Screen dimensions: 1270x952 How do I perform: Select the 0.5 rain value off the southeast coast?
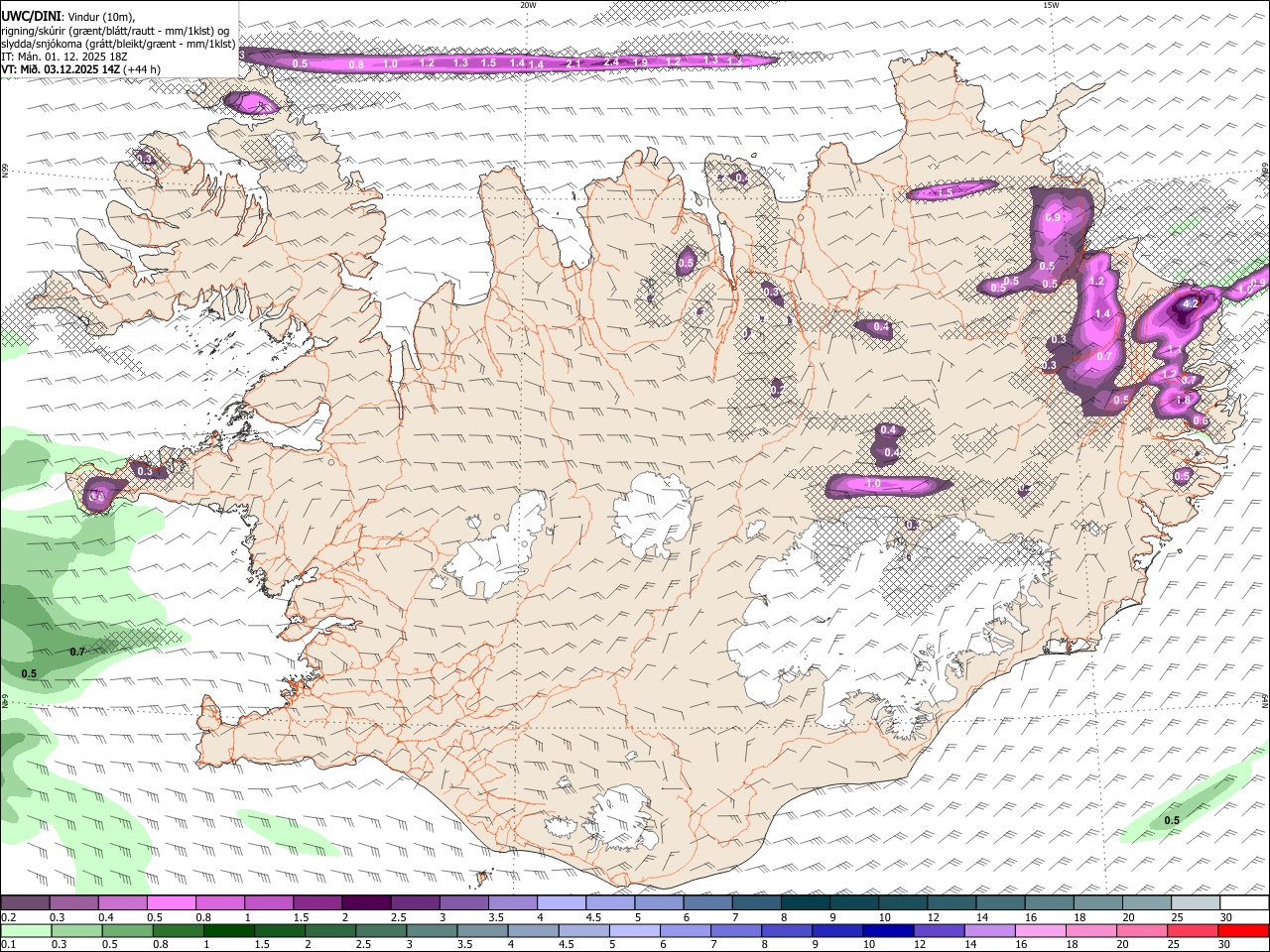(1172, 820)
